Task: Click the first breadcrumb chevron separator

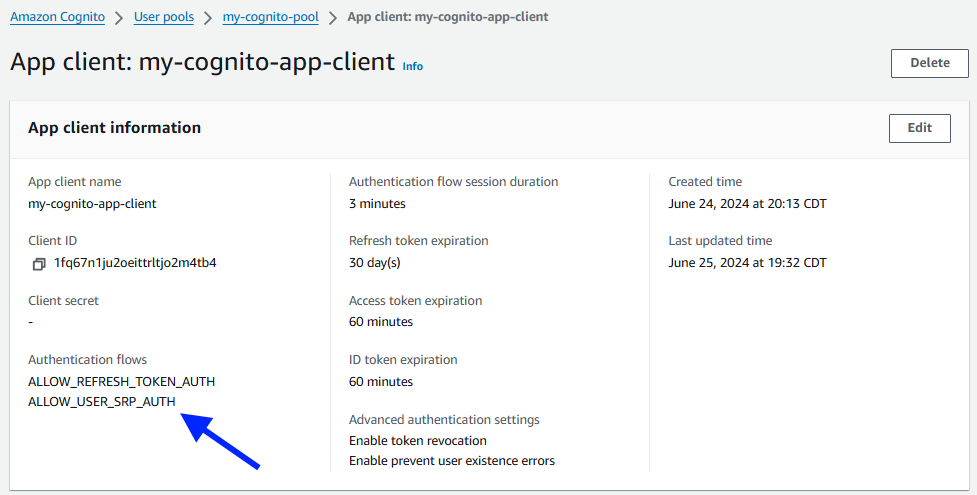Action: (x=120, y=17)
